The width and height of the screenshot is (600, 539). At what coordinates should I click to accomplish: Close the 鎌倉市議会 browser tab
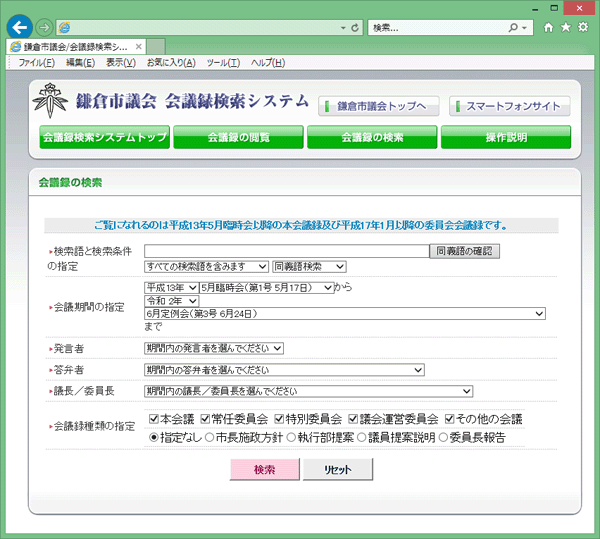pos(139,47)
